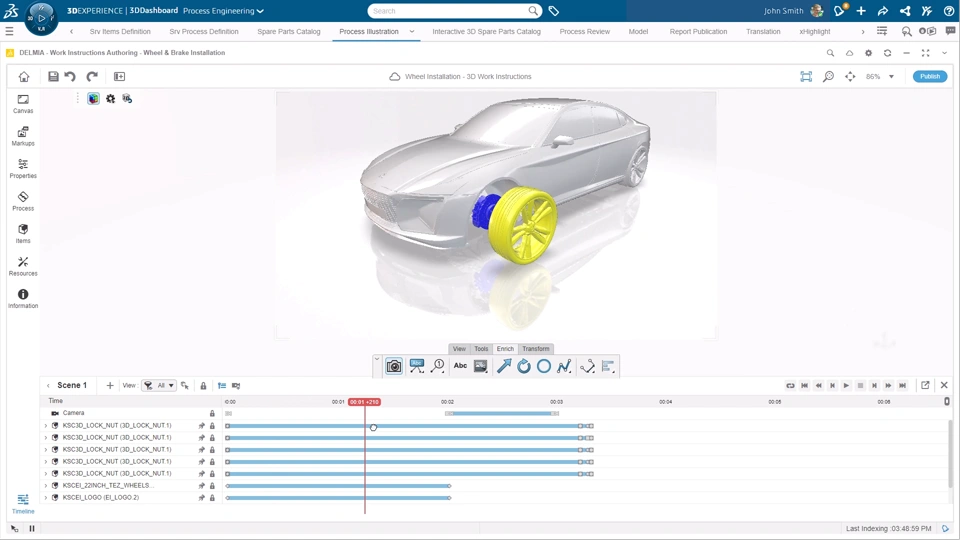Toggle the timeline lock-all icon
Viewport: 960px width, 540px height.
[203, 386]
